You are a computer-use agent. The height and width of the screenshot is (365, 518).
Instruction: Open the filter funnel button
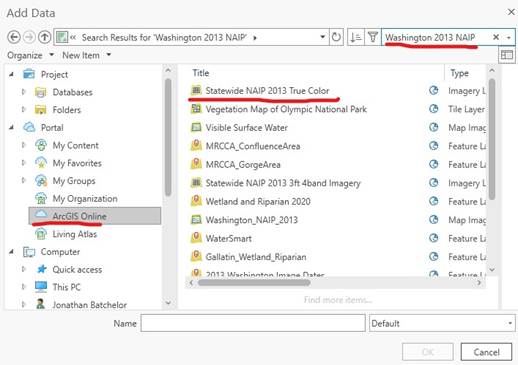click(x=372, y=37)
